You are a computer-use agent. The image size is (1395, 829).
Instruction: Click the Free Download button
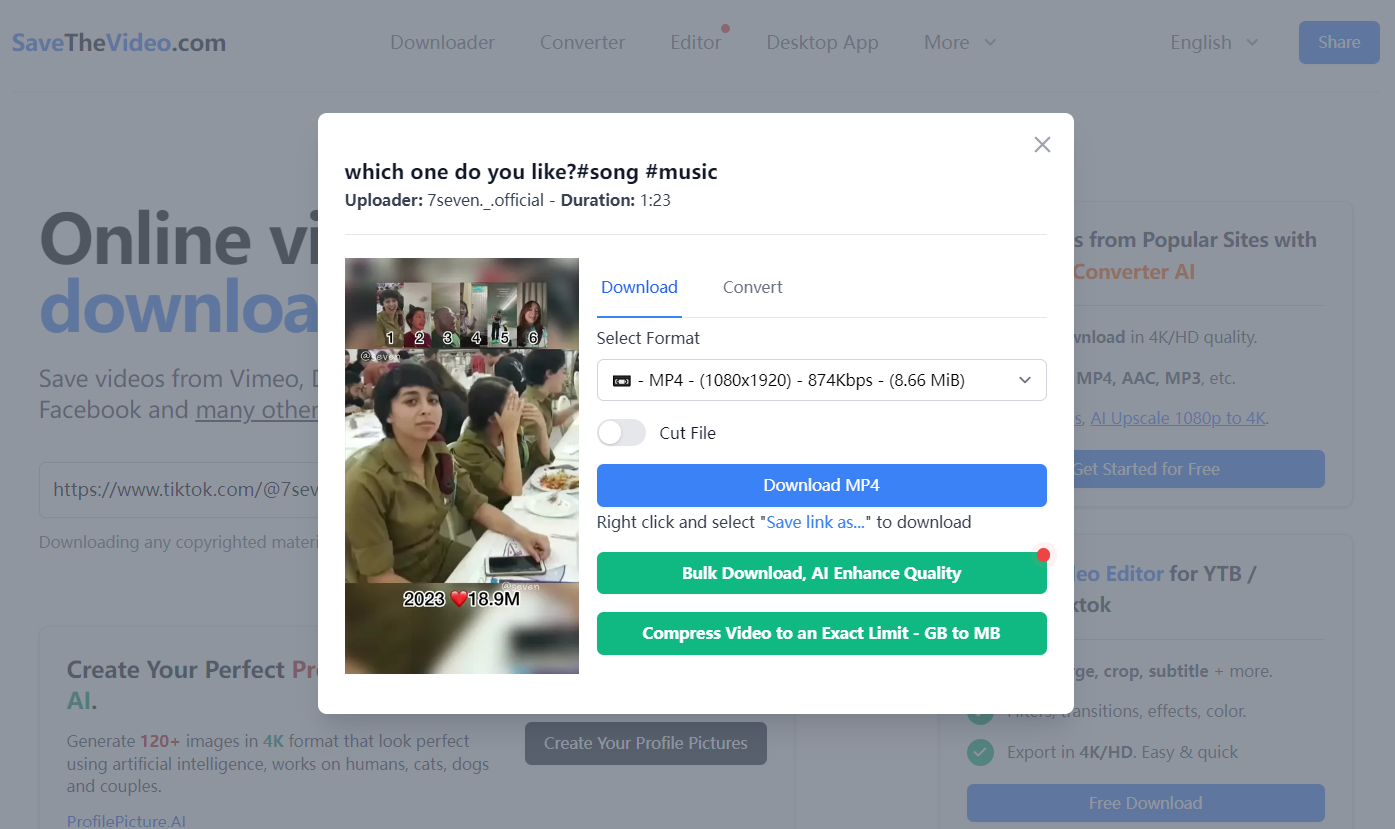click(x=1146, y=803)
